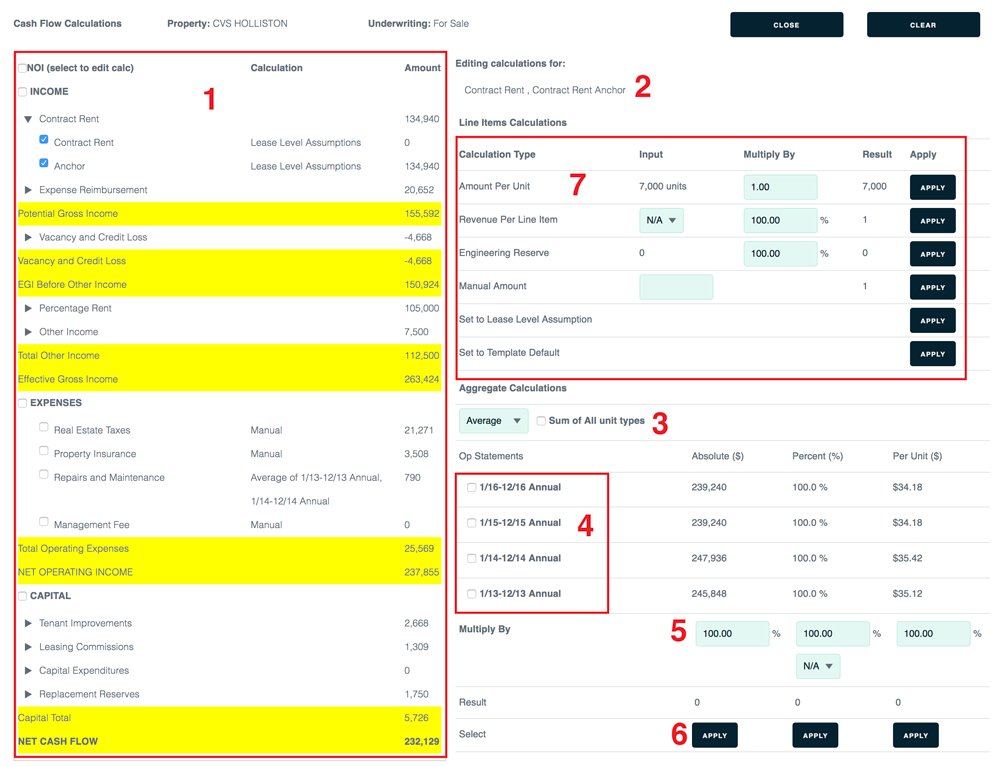Click the Manual Amount input field
1000x766 pixels.
676,287
